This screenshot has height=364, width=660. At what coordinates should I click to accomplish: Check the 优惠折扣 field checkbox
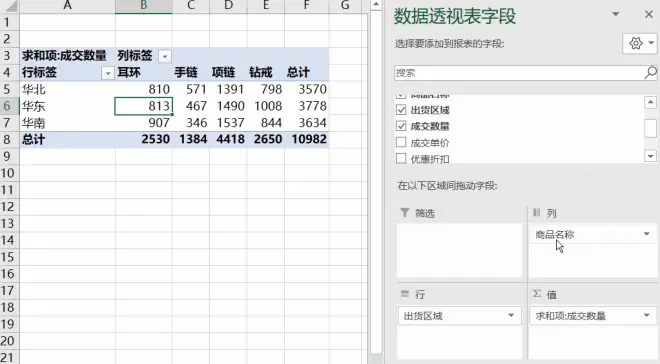tap(401, 158)
